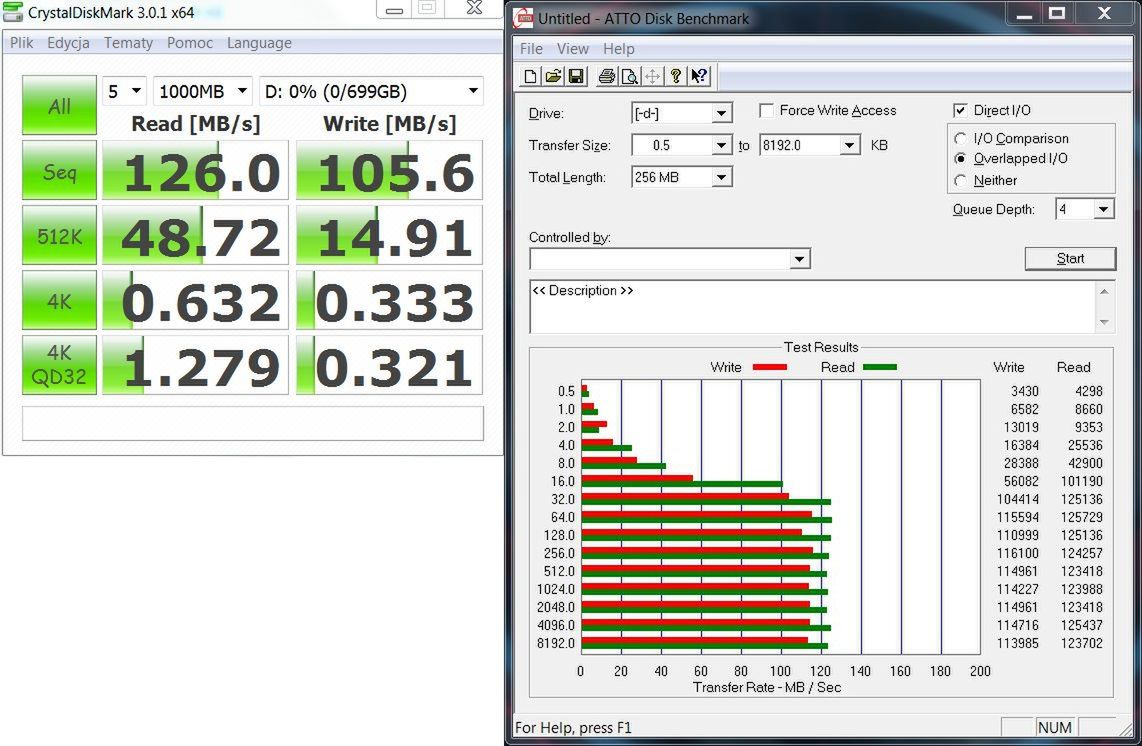The width and height of the screenshot is (1142, 746).
Task: Click the write result 116100 in ATTO
Action: (1017, 553)
